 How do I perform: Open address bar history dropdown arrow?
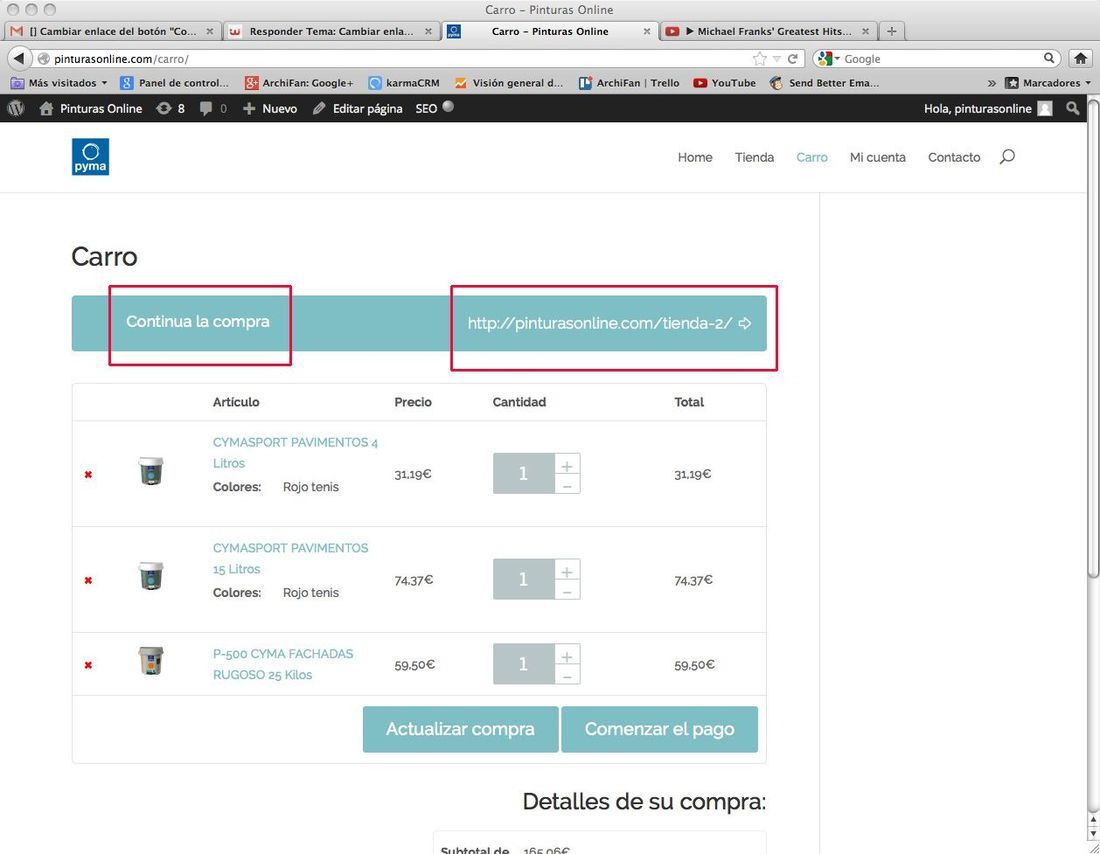tap(777, 59)
